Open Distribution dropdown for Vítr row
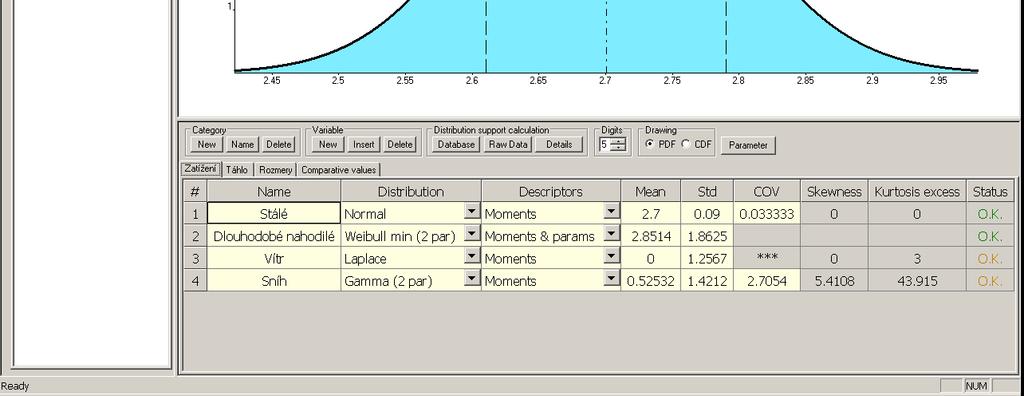The width and height of the screenshot is (1024, 396). click(x=473, y=256)
